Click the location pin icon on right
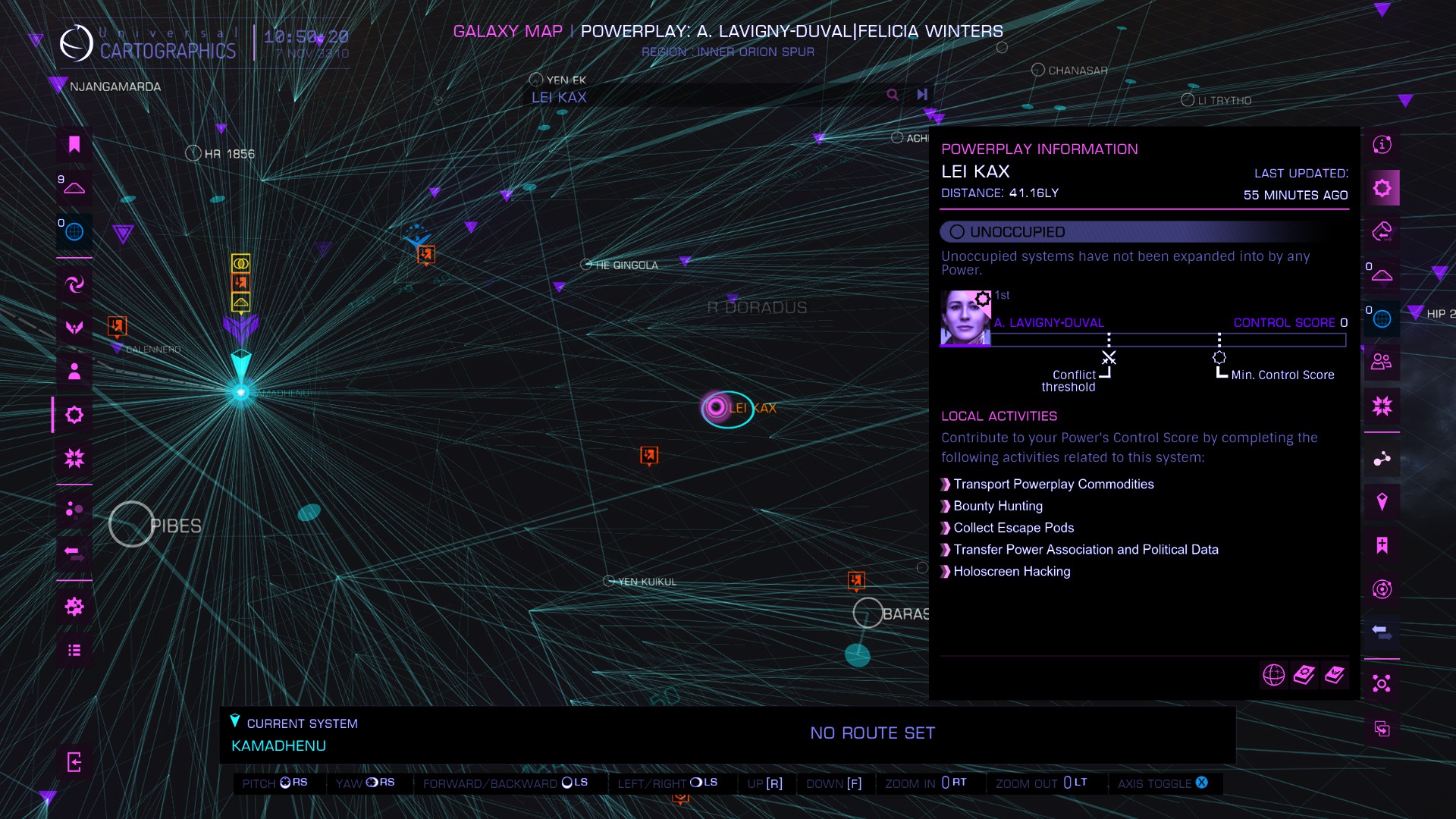The height and width of the screenshot is (819, 1456). click(1382, 501)
